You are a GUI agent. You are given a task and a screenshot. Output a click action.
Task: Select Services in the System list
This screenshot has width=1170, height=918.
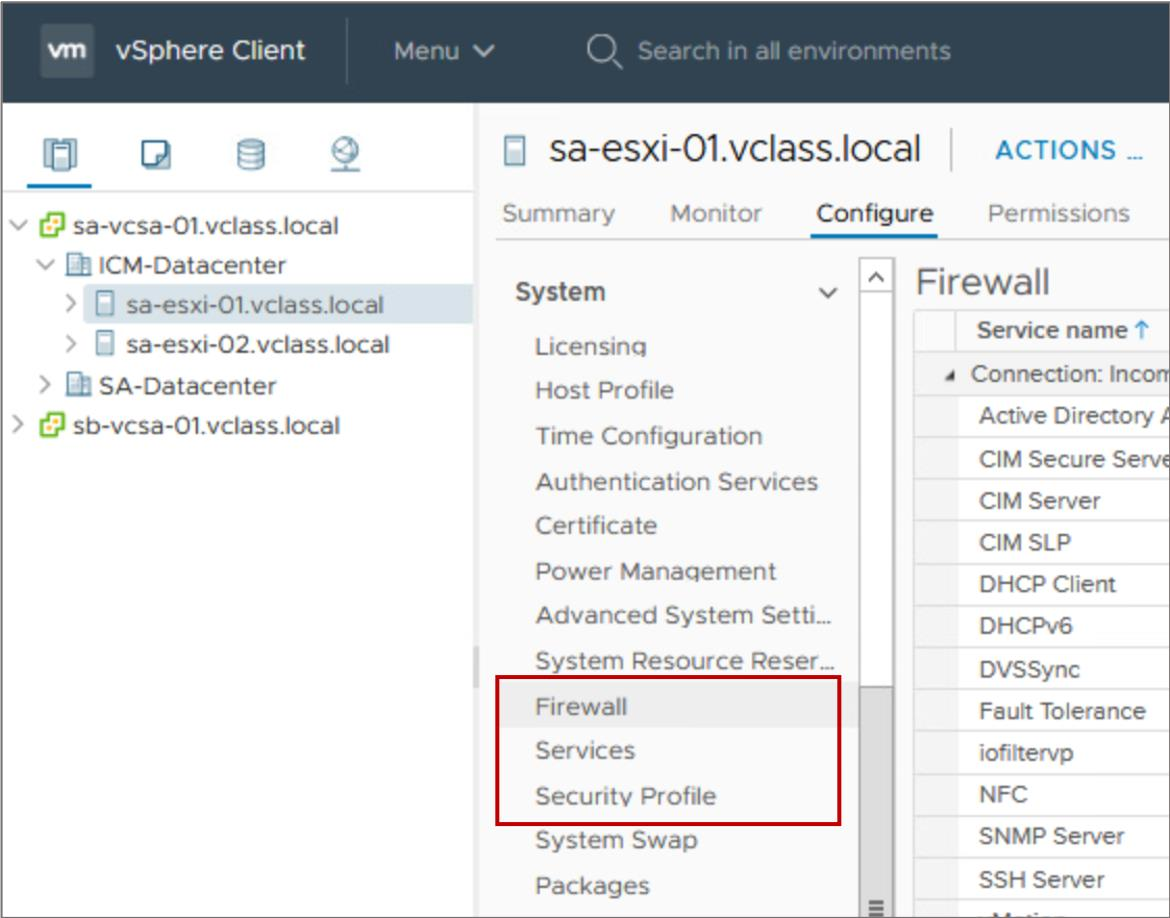(x=585, y=750)
